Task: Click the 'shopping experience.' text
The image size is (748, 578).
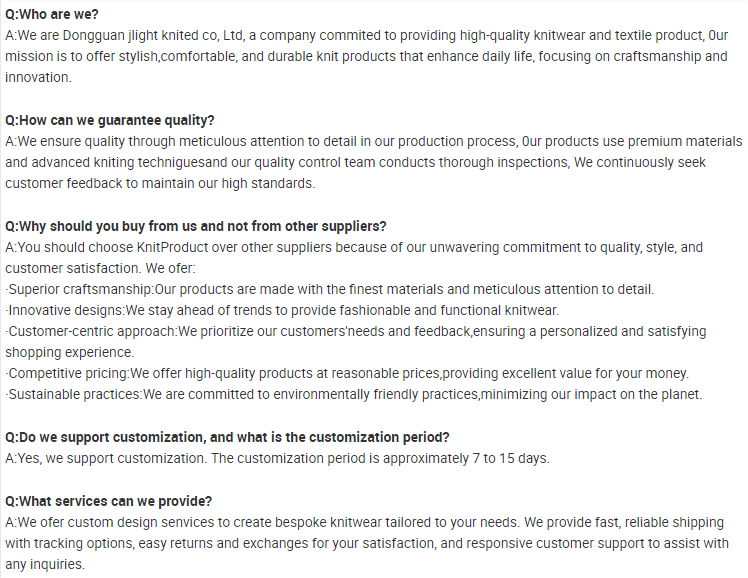Action: pos(70,352)
